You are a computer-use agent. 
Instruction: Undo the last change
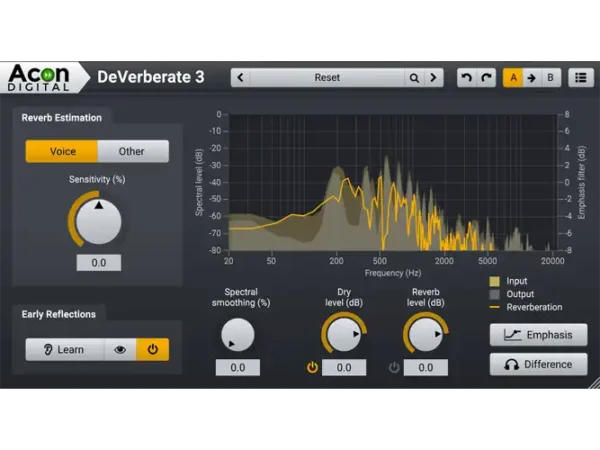[x=466, y=78]
